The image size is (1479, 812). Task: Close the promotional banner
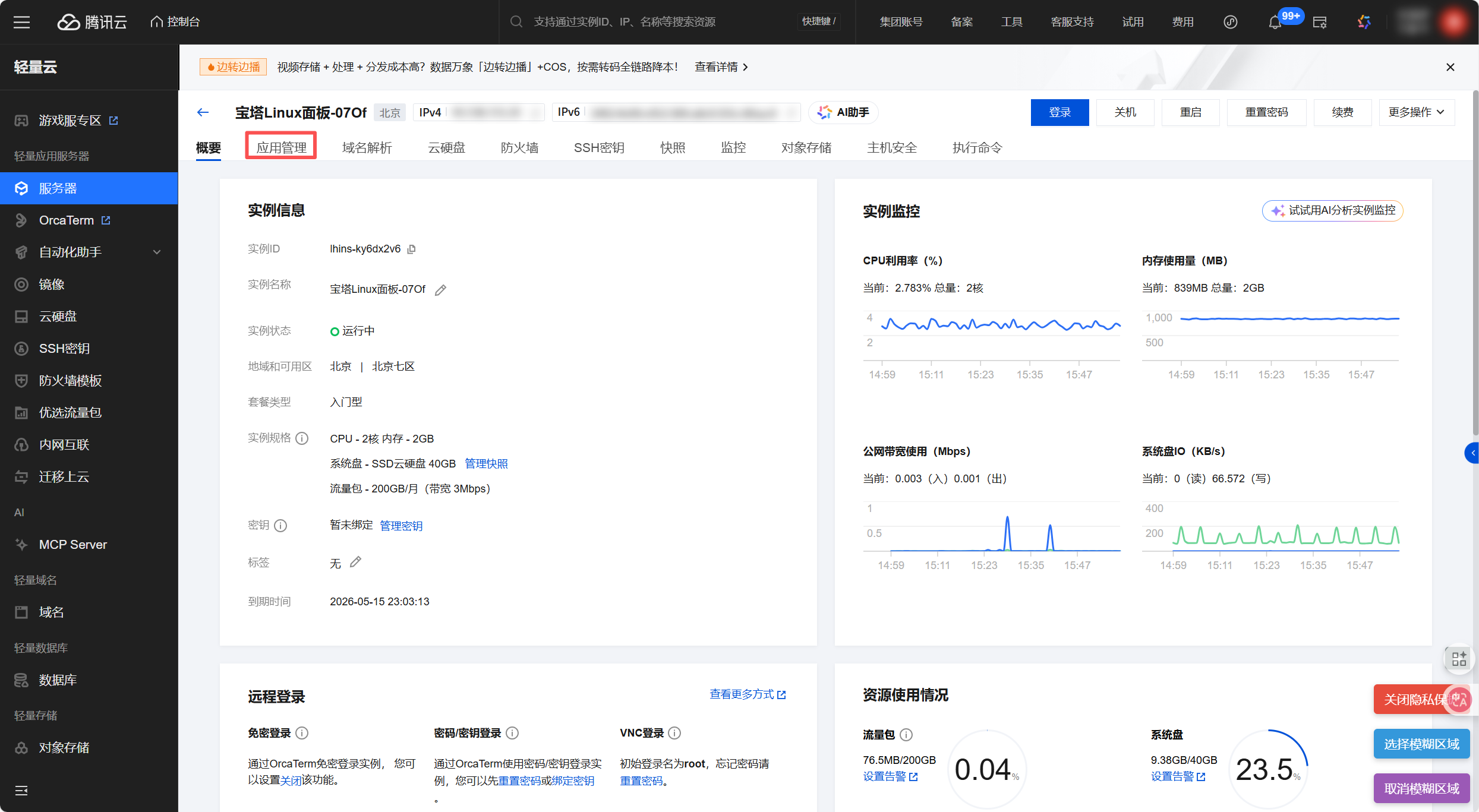coord(1450,67)
